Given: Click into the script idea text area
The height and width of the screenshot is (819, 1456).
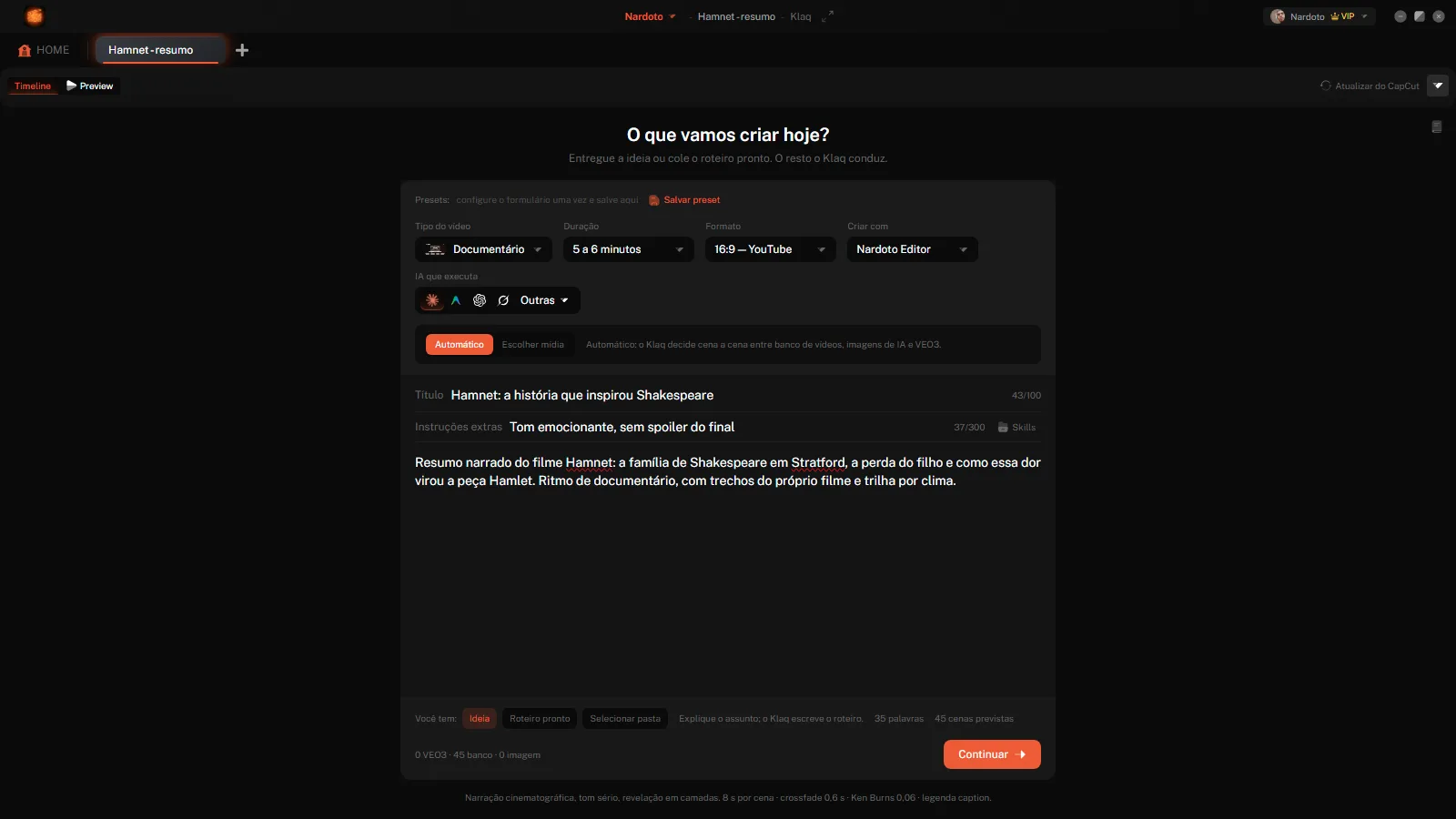Looking at the screenshot, I should [728, 573].
